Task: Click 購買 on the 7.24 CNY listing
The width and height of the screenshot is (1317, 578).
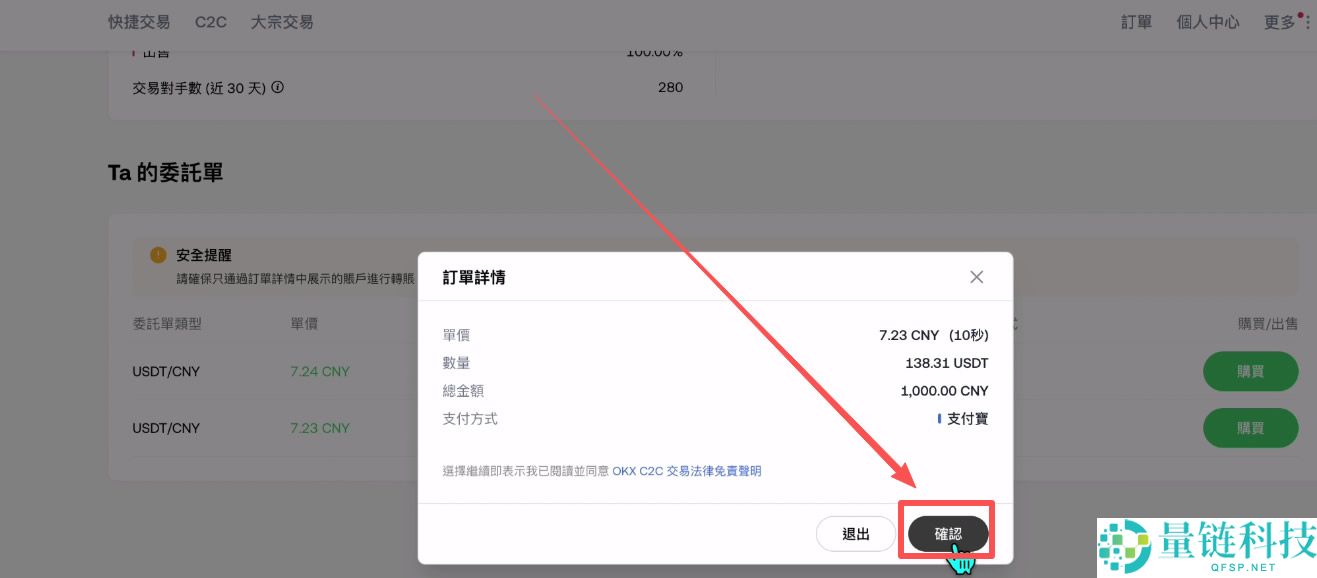Action: tap(1250, 371)
